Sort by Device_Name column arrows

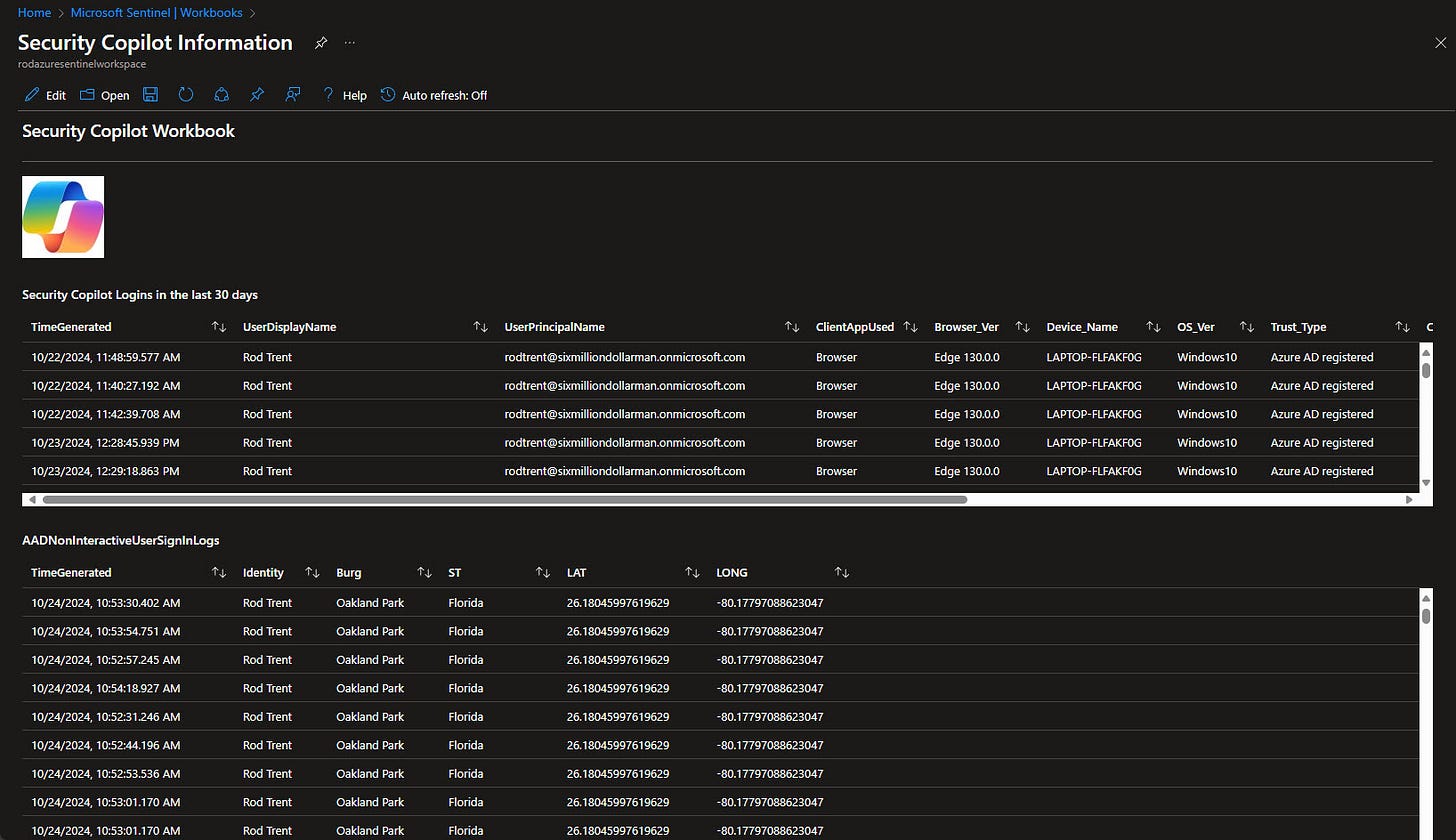[x=1154, y=327]
